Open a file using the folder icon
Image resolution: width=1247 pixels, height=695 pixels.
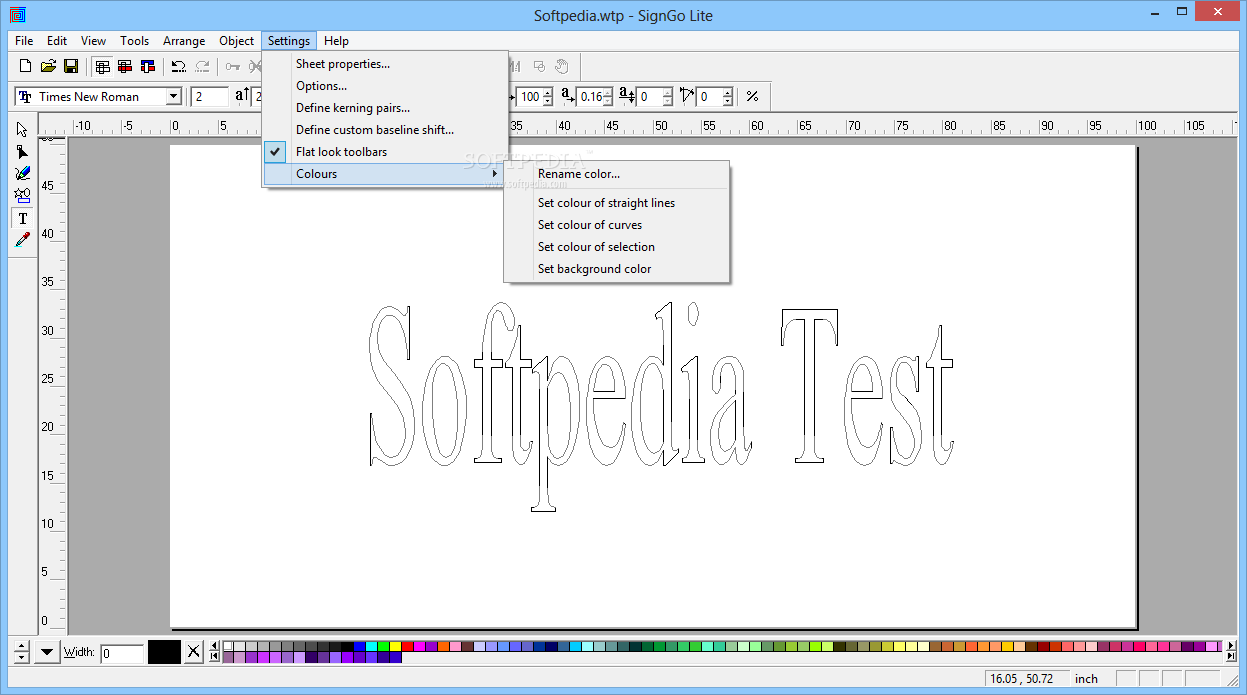(48, 66)
